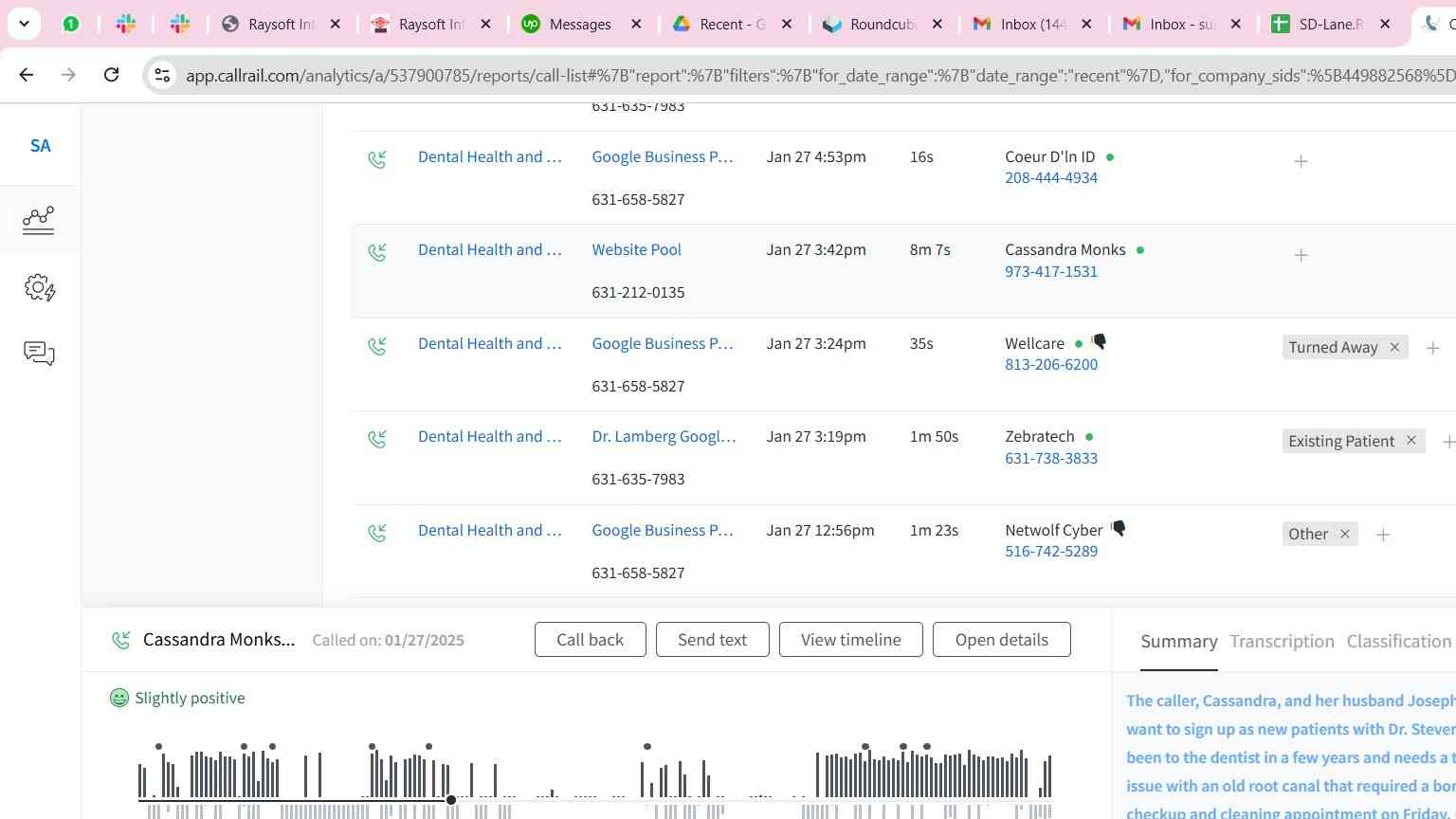Image resolution: width=1456 pixels, height=819 pixels.
Task: Open the browser tab search dropdown
Action: point(24,24)
